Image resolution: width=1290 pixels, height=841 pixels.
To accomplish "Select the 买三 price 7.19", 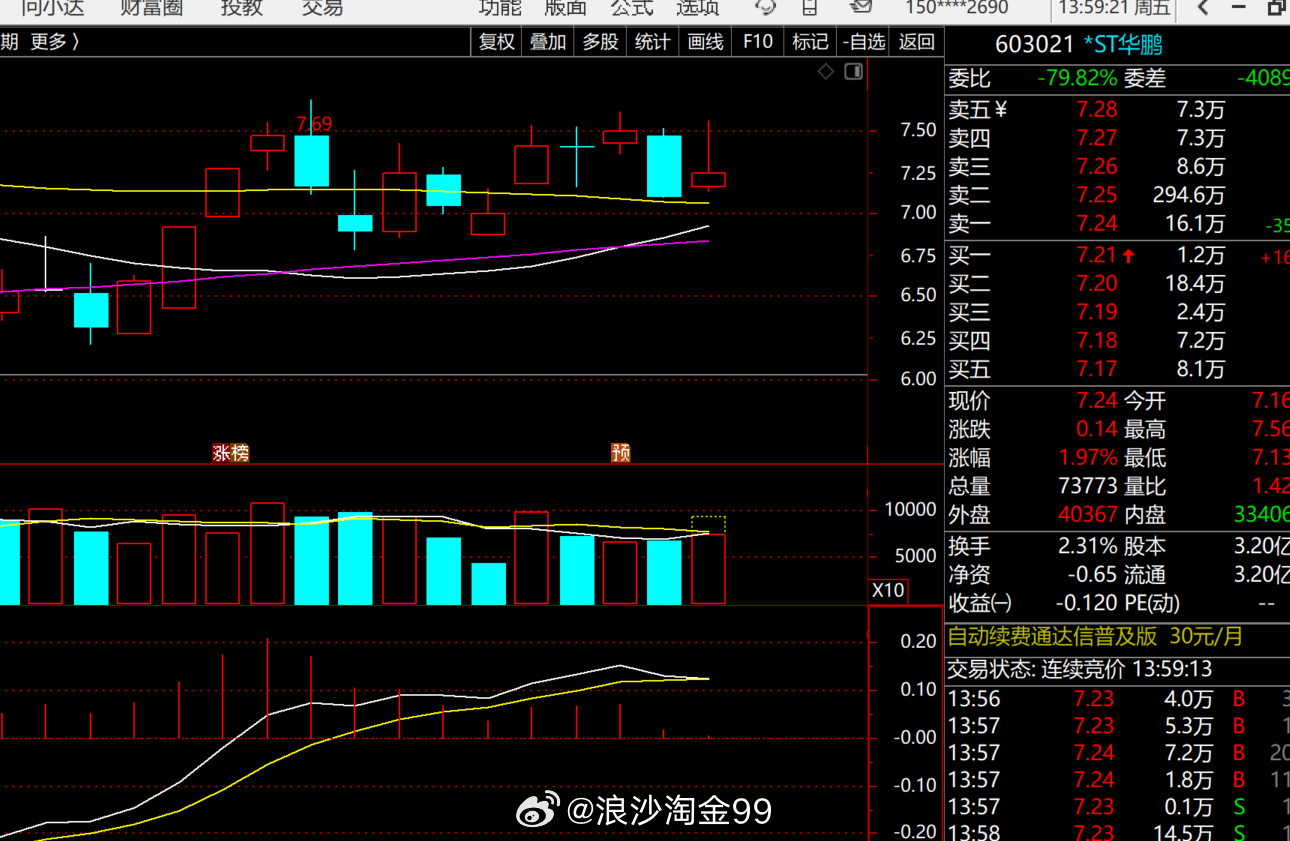I will tap(1097, 313).
